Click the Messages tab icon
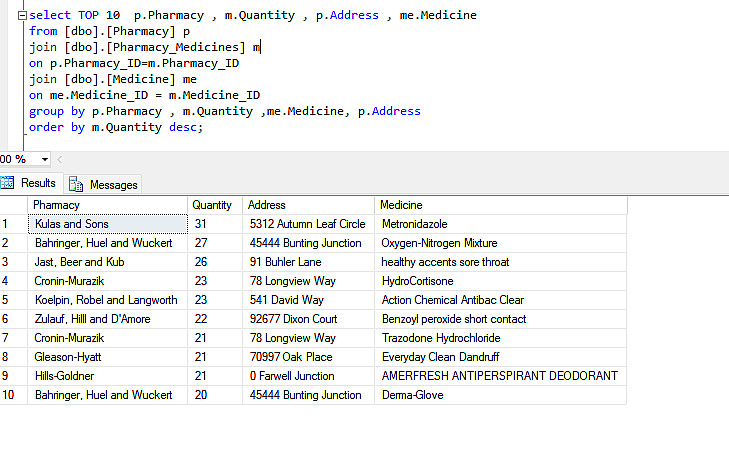729x469 pixels. pyautogui.click(x=76, y=185)
